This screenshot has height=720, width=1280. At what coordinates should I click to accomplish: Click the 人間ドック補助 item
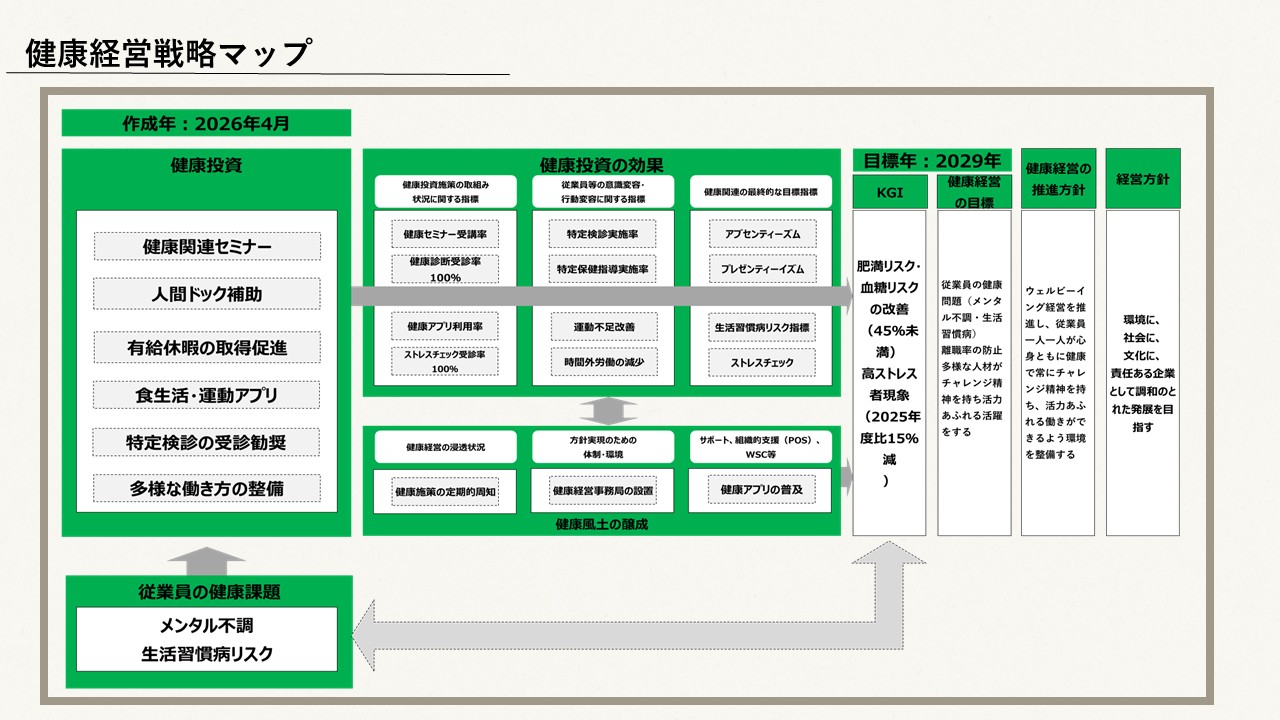tap(207, 294)
